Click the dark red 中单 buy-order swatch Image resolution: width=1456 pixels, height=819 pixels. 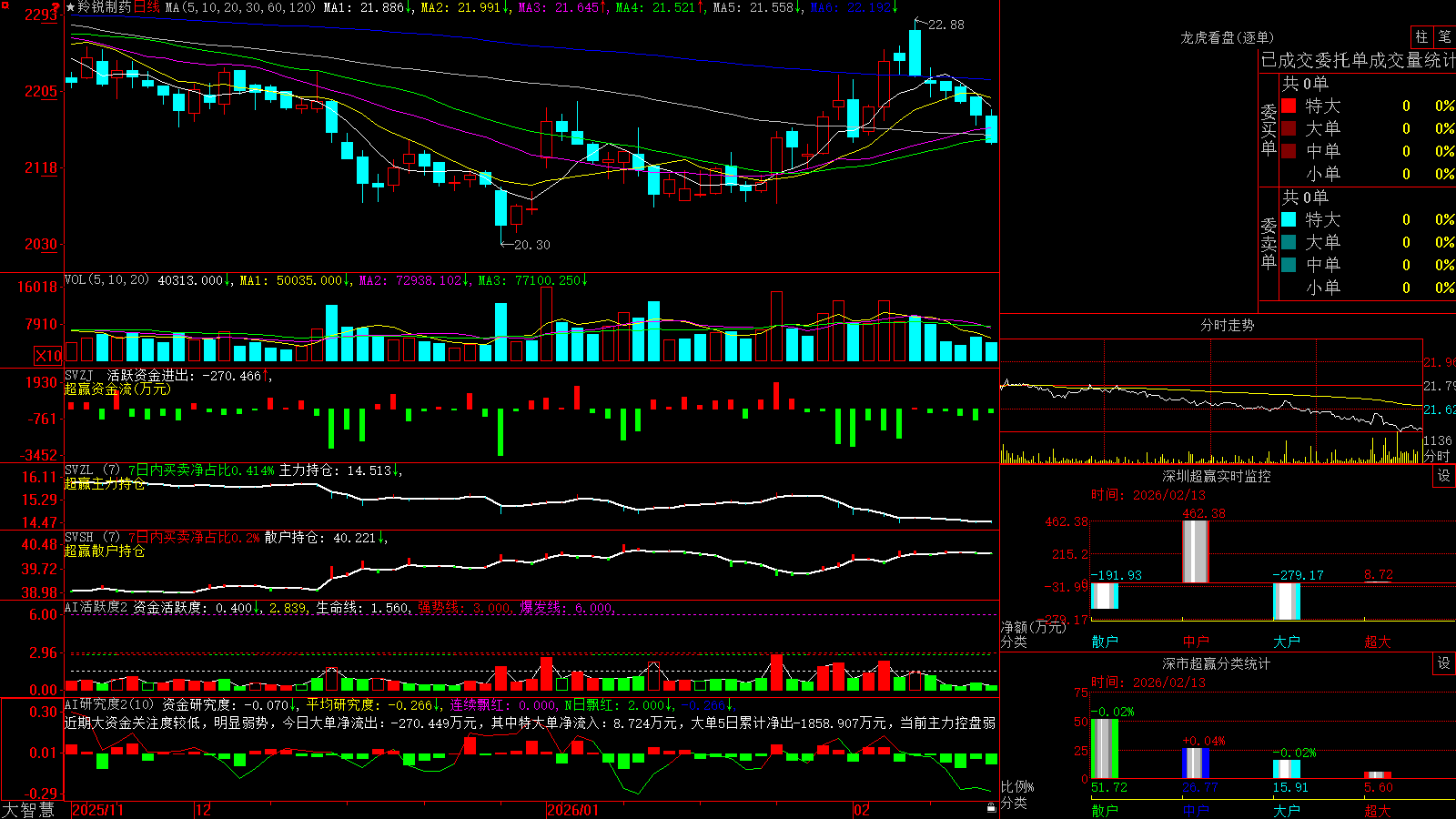(1289, 151)
